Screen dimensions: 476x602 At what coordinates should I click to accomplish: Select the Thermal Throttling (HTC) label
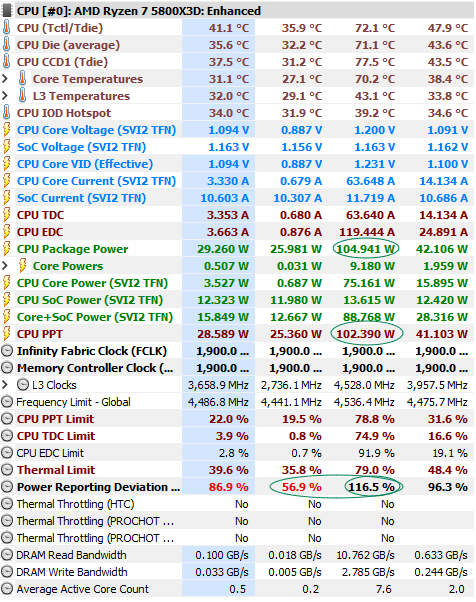76,504
